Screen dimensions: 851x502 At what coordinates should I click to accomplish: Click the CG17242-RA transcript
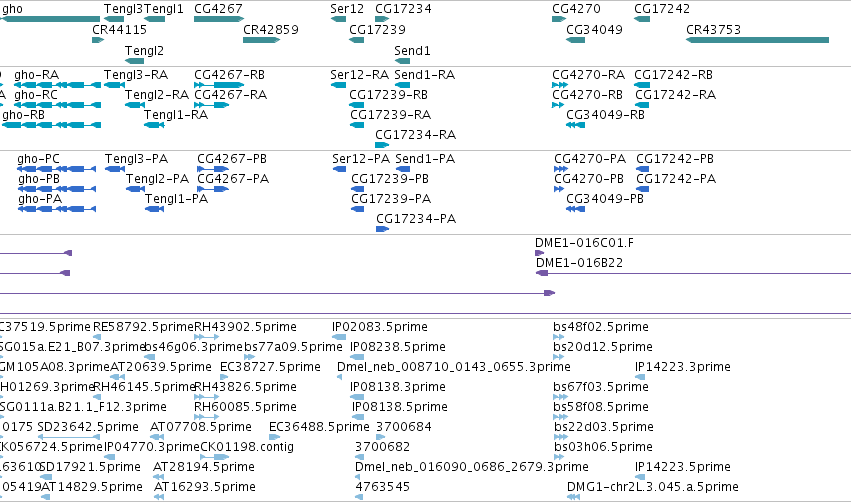click(x=642, y=105)
